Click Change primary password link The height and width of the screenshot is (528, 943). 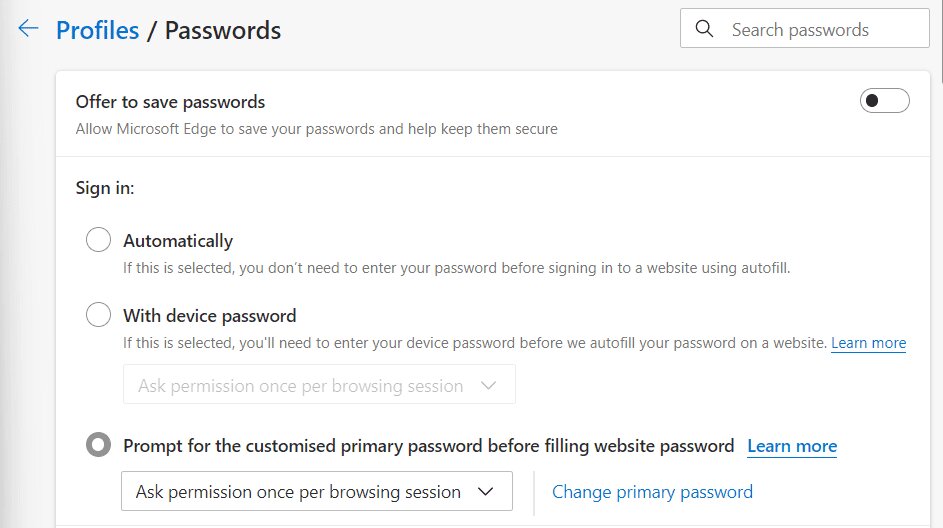[653, 492]
